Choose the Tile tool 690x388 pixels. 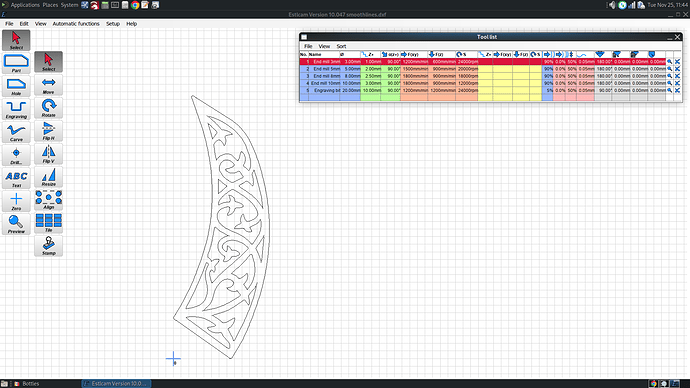(x=48, y=223)
